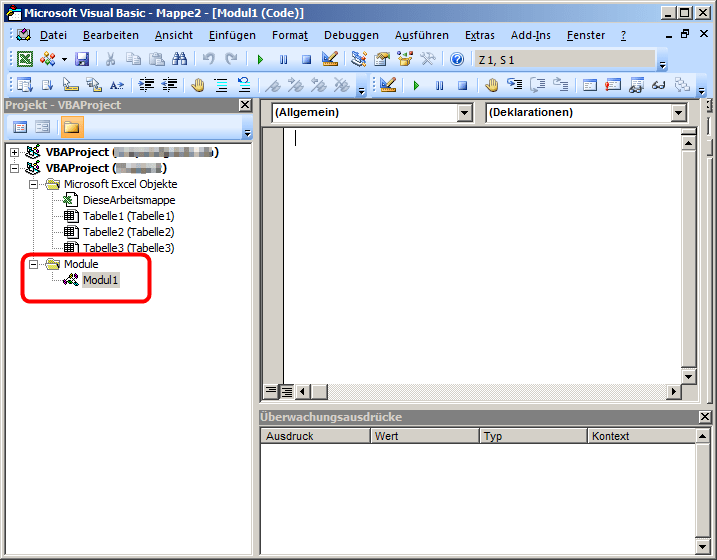
Task: Open the Call Stack icon
Action: pyautogui.click(x=682, y=85)
